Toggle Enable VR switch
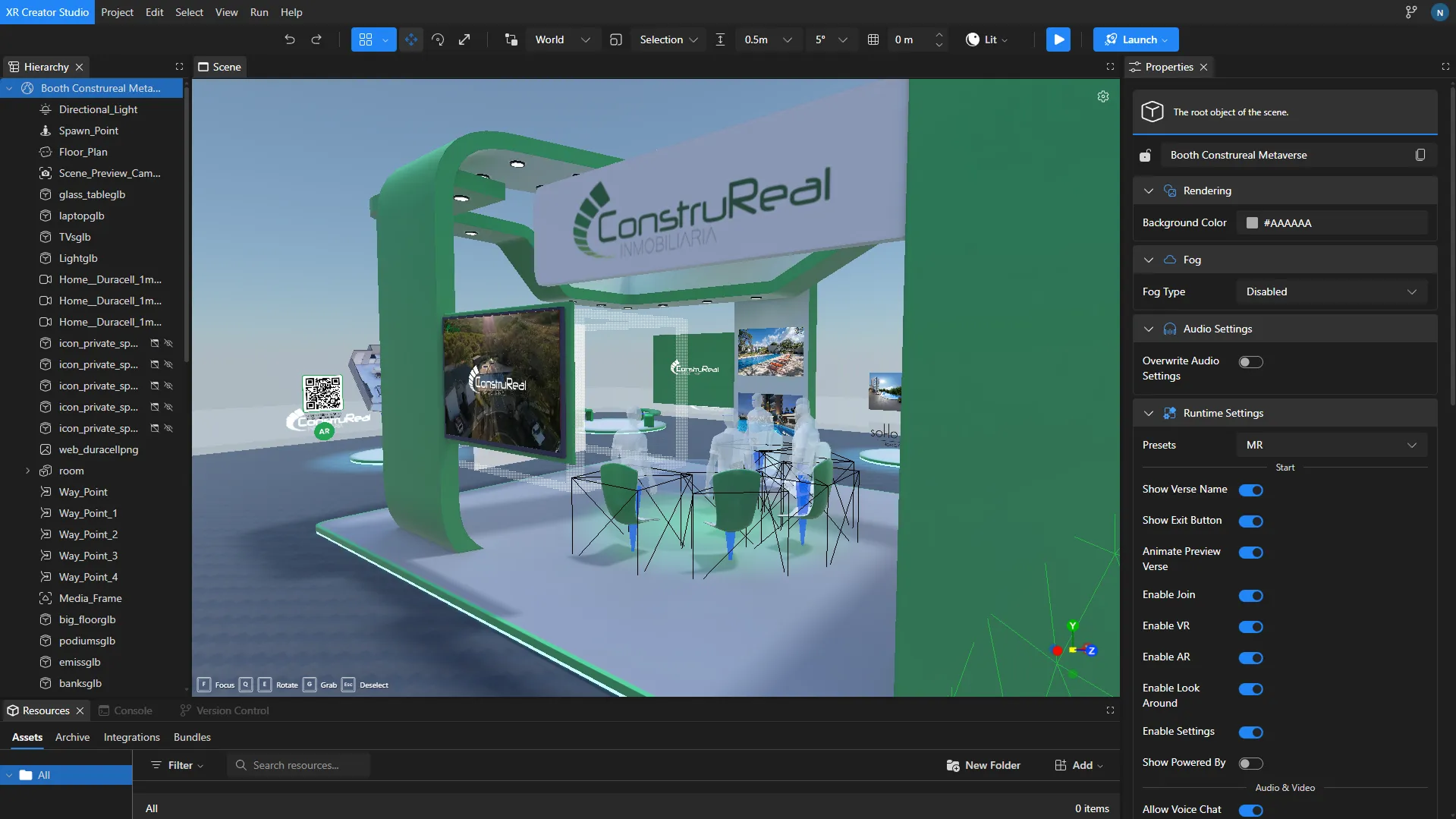The image size is (1456, 819). coord(1250,627)
